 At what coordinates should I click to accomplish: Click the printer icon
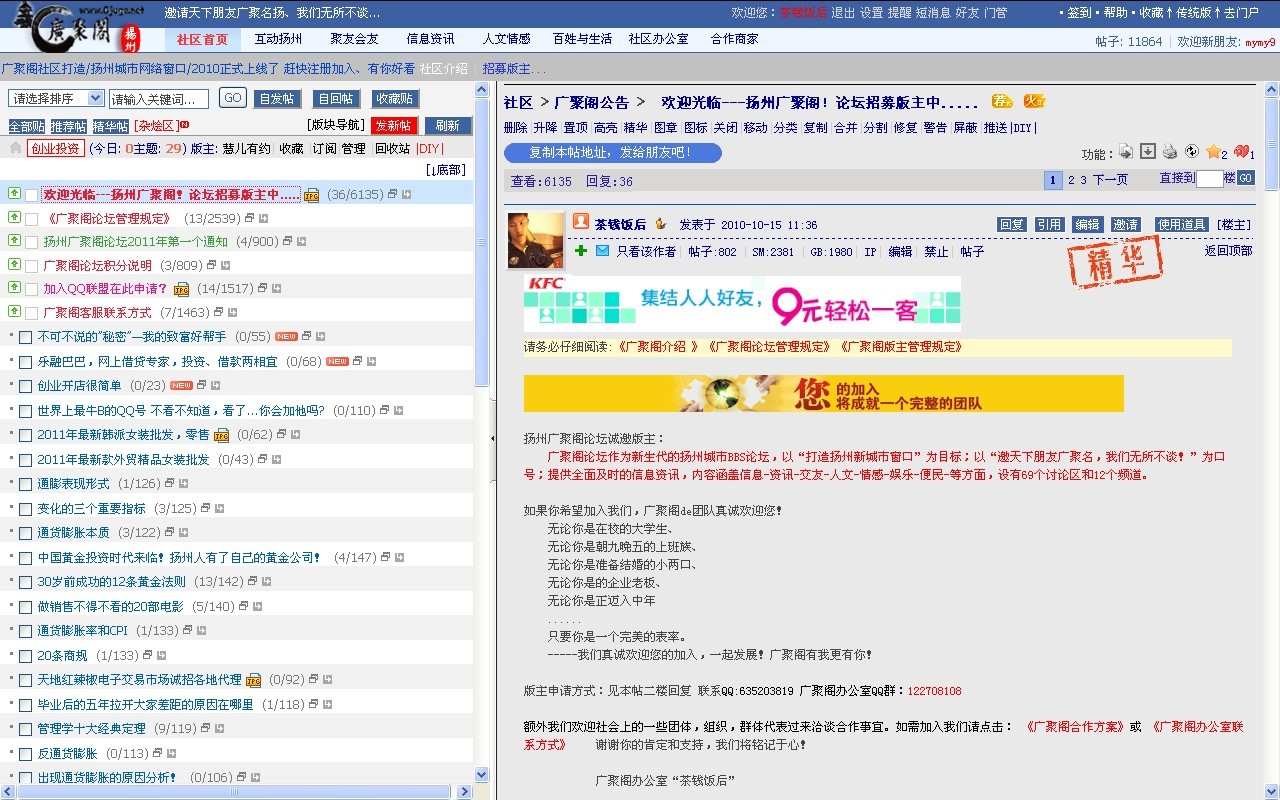pyautogui.click(x=1169, y=152)
